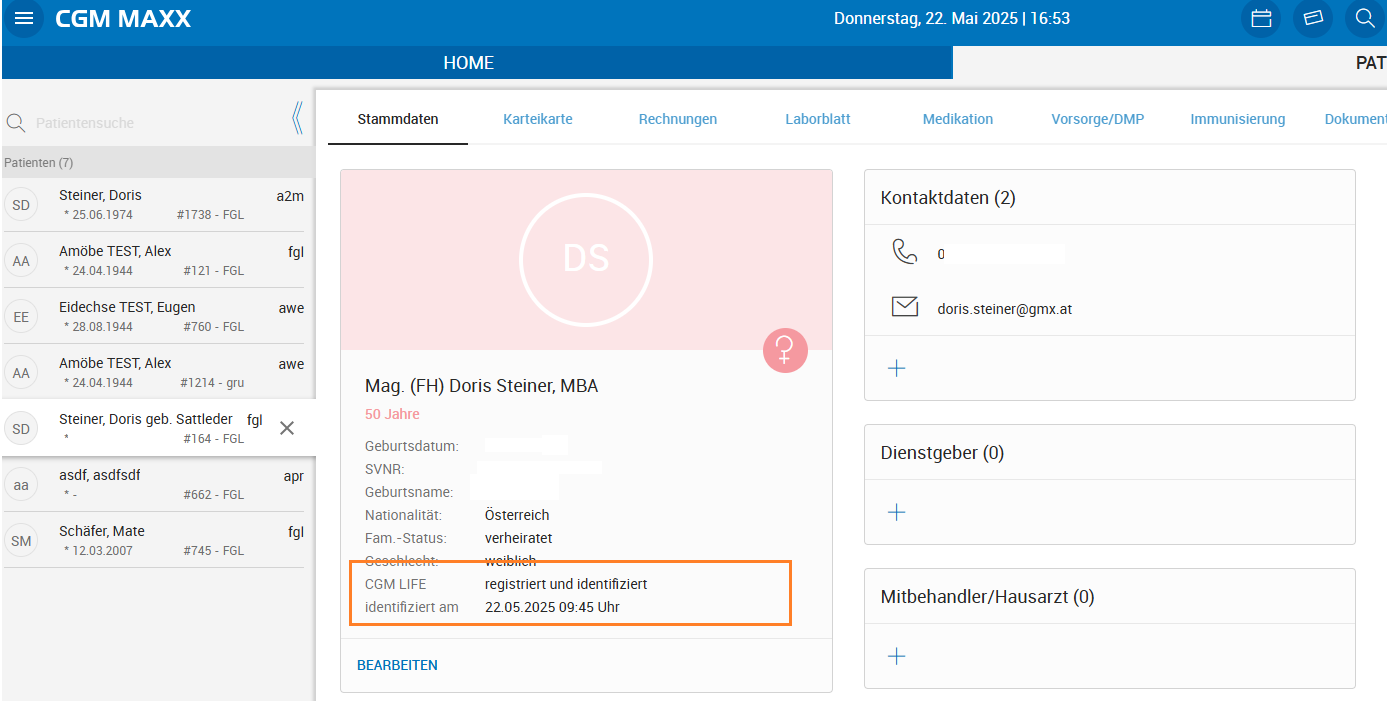The height and width of the screenshot is (701, 1387).
Task: Click the BEARBEITEN link
Action: (x=397, y=664)
